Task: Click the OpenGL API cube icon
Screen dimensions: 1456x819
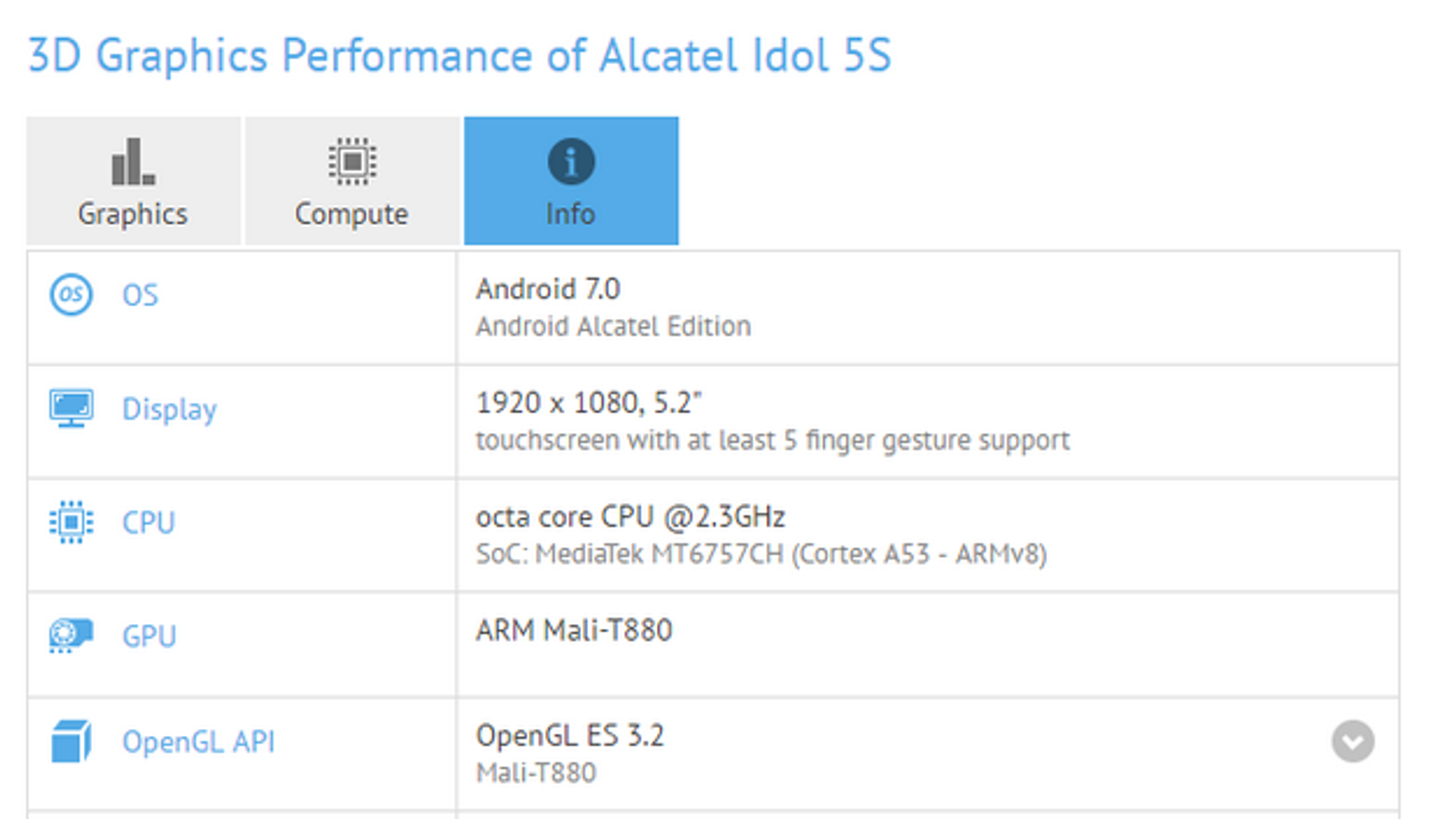Action: 71,741
